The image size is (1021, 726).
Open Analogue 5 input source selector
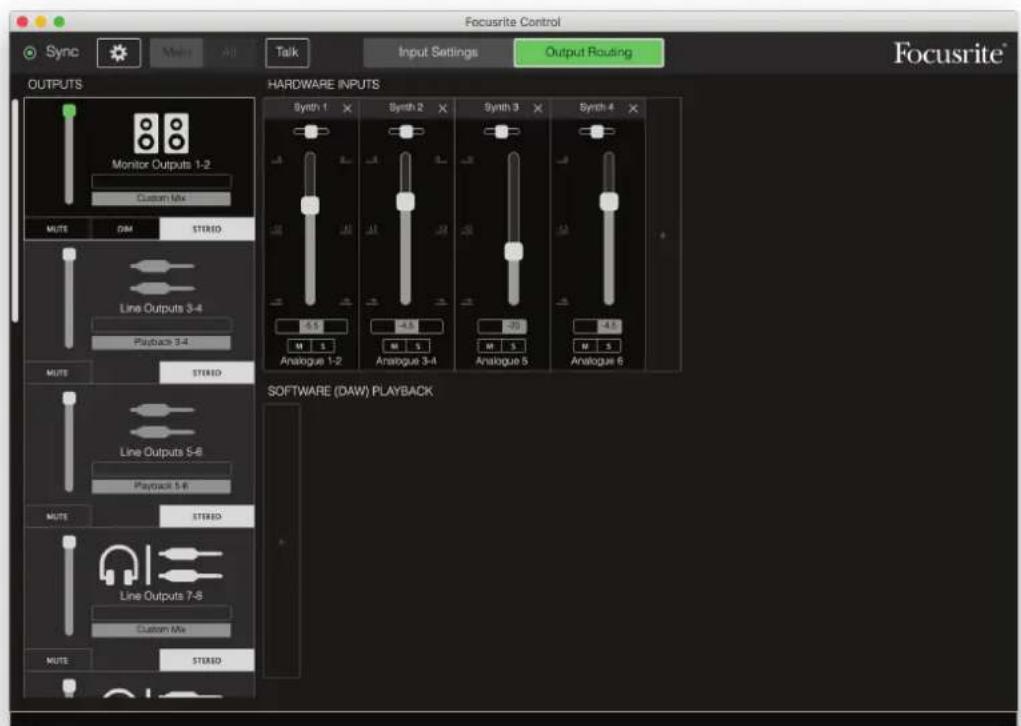click(x=501, y=361)
